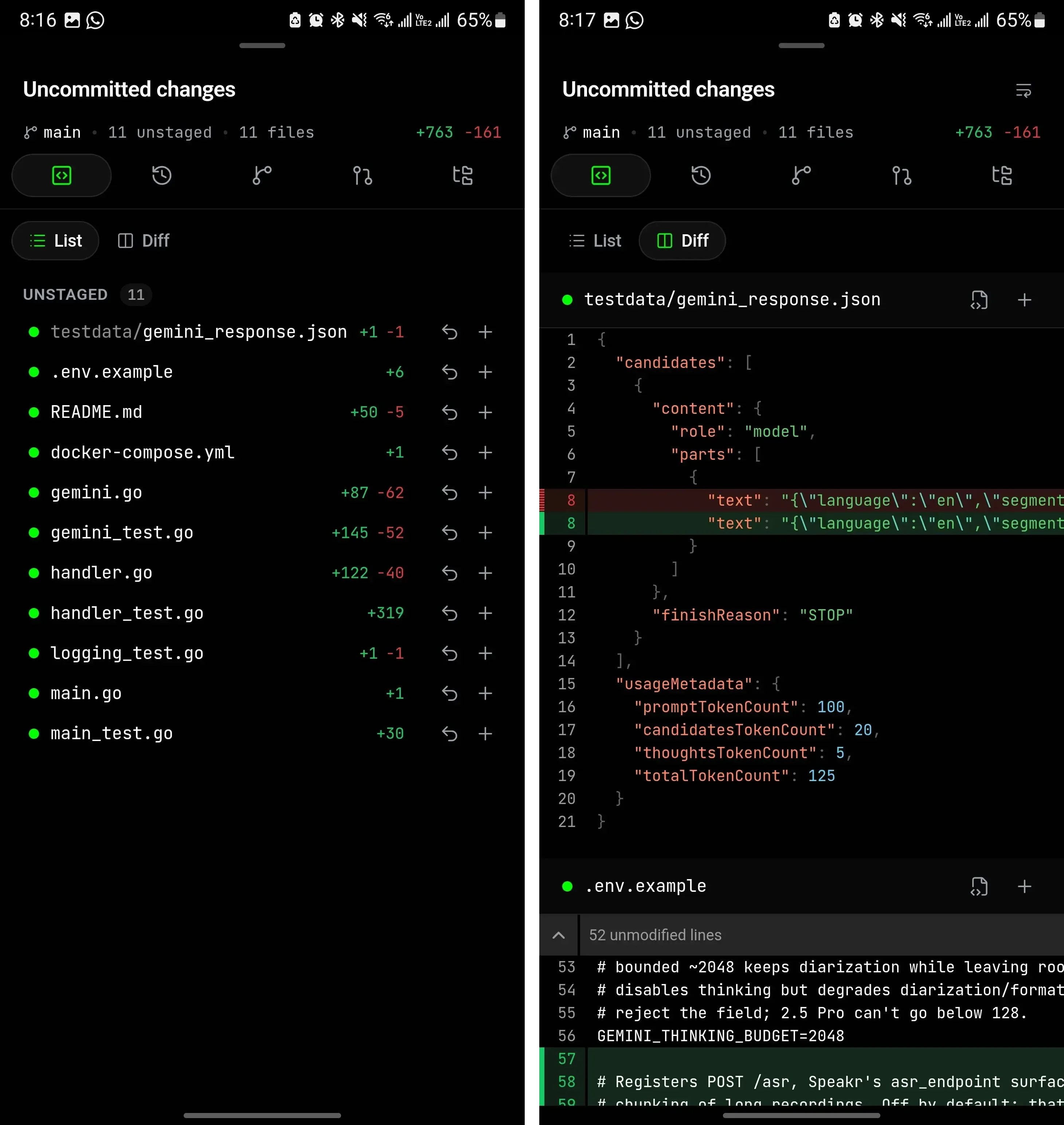
Task: Open file tree icon in left screen
Action: [463, 175]
